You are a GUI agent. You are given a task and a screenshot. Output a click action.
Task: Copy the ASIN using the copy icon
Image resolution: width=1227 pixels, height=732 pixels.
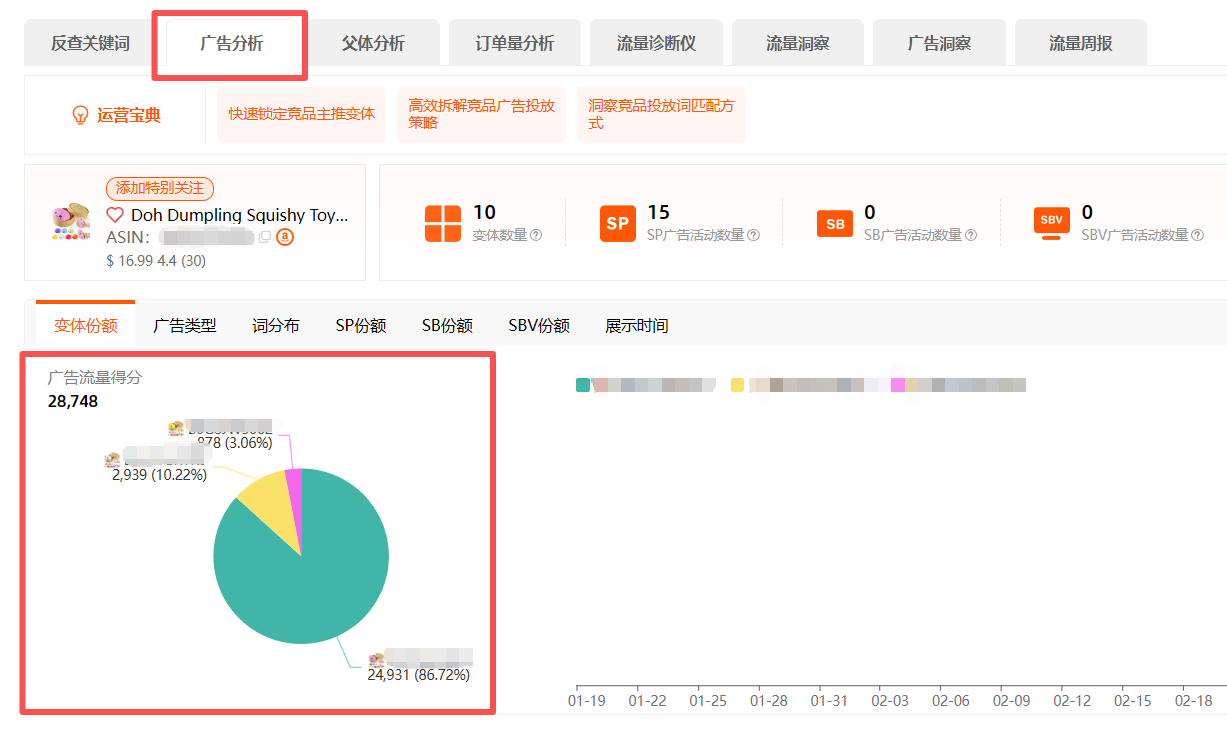265,237
